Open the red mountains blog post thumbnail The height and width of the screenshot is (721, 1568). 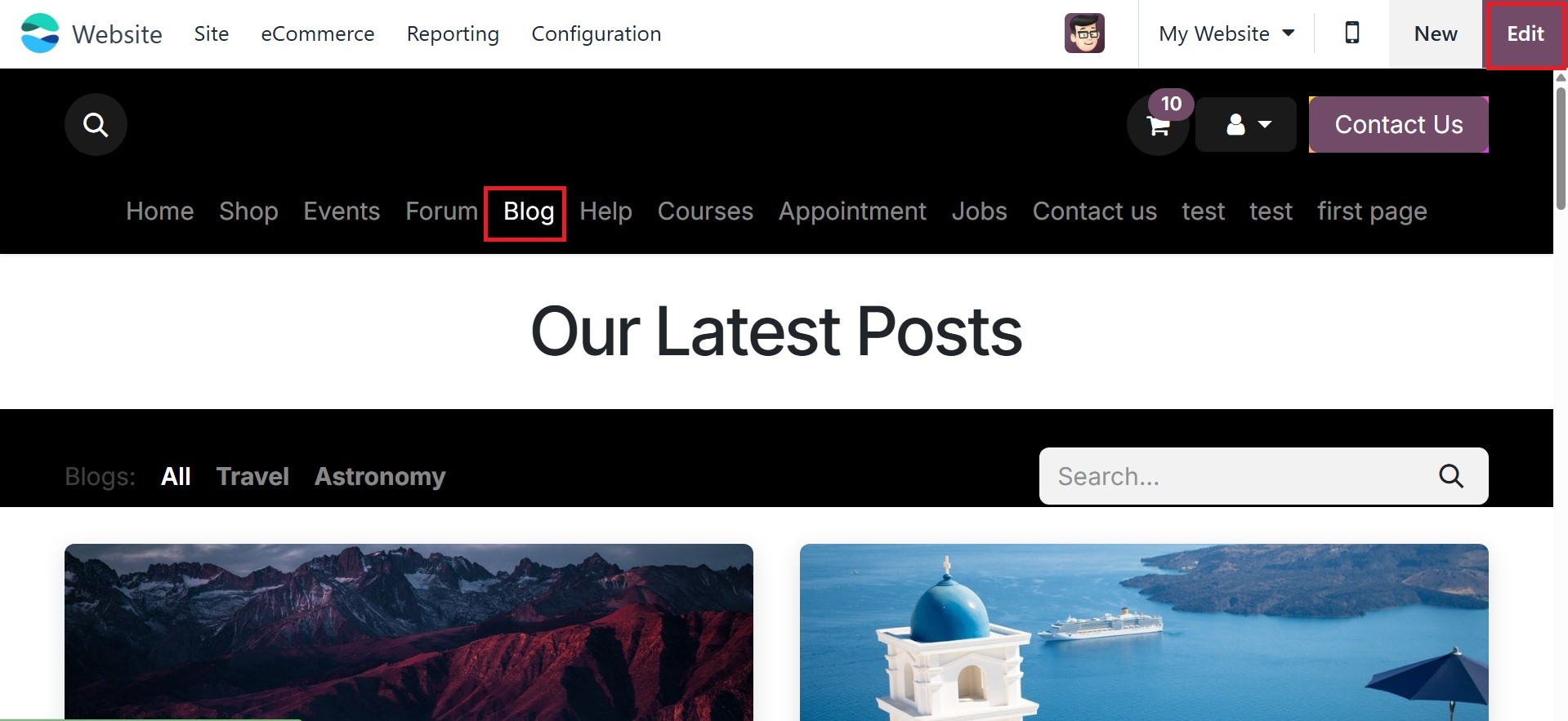(409, 633)
